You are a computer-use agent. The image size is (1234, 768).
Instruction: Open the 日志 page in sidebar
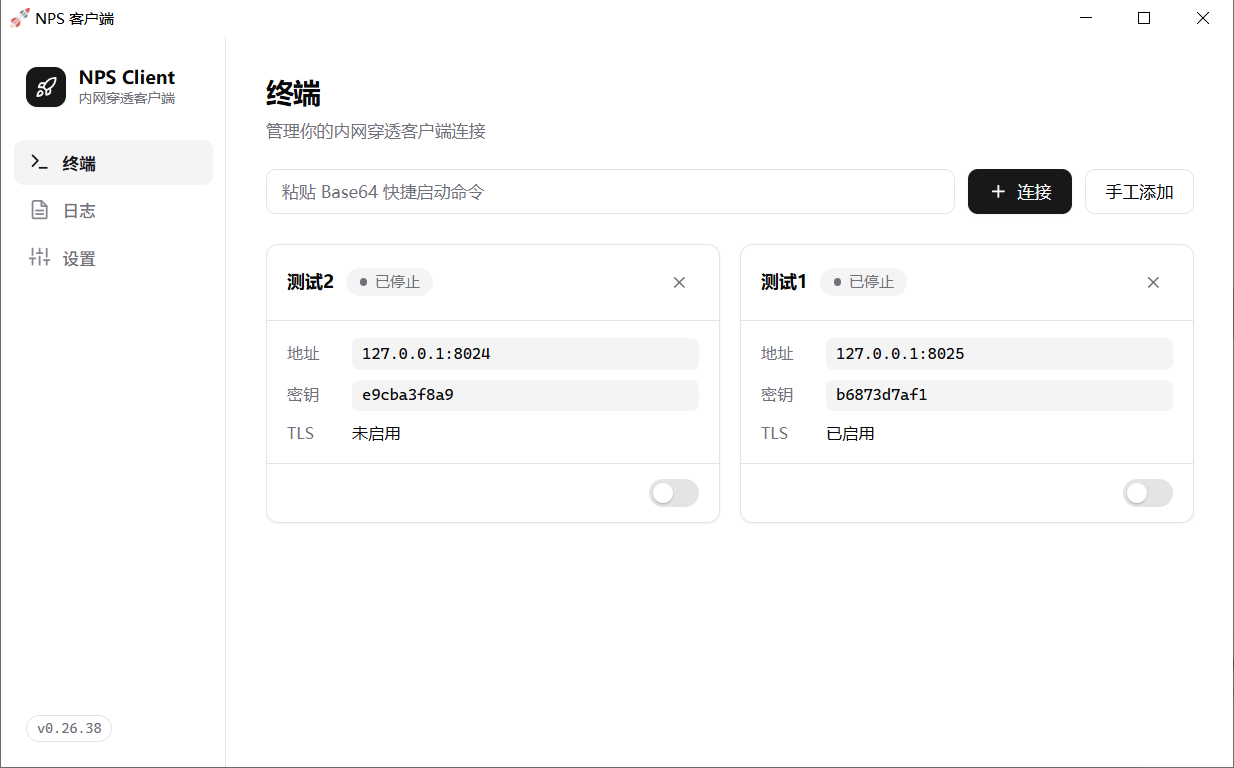click(x=113, y=211)
